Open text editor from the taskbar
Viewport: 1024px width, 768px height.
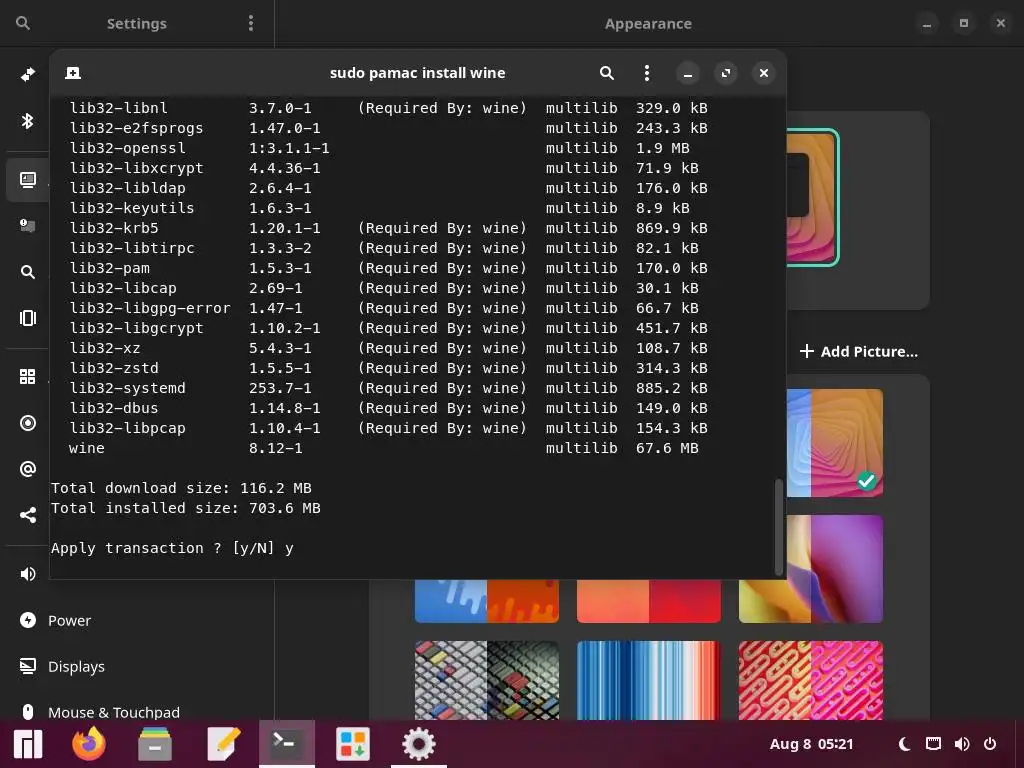(x=223, y=744)
